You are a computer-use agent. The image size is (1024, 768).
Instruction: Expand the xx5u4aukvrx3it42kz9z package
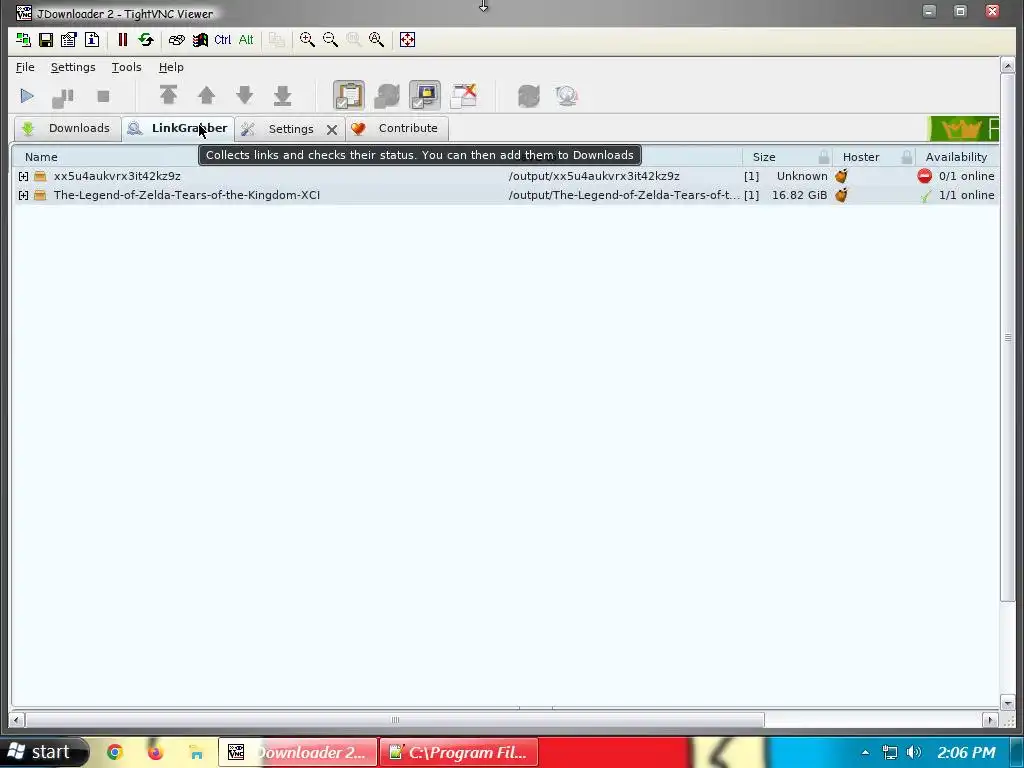pyautogui.click(x=24, y=176)
